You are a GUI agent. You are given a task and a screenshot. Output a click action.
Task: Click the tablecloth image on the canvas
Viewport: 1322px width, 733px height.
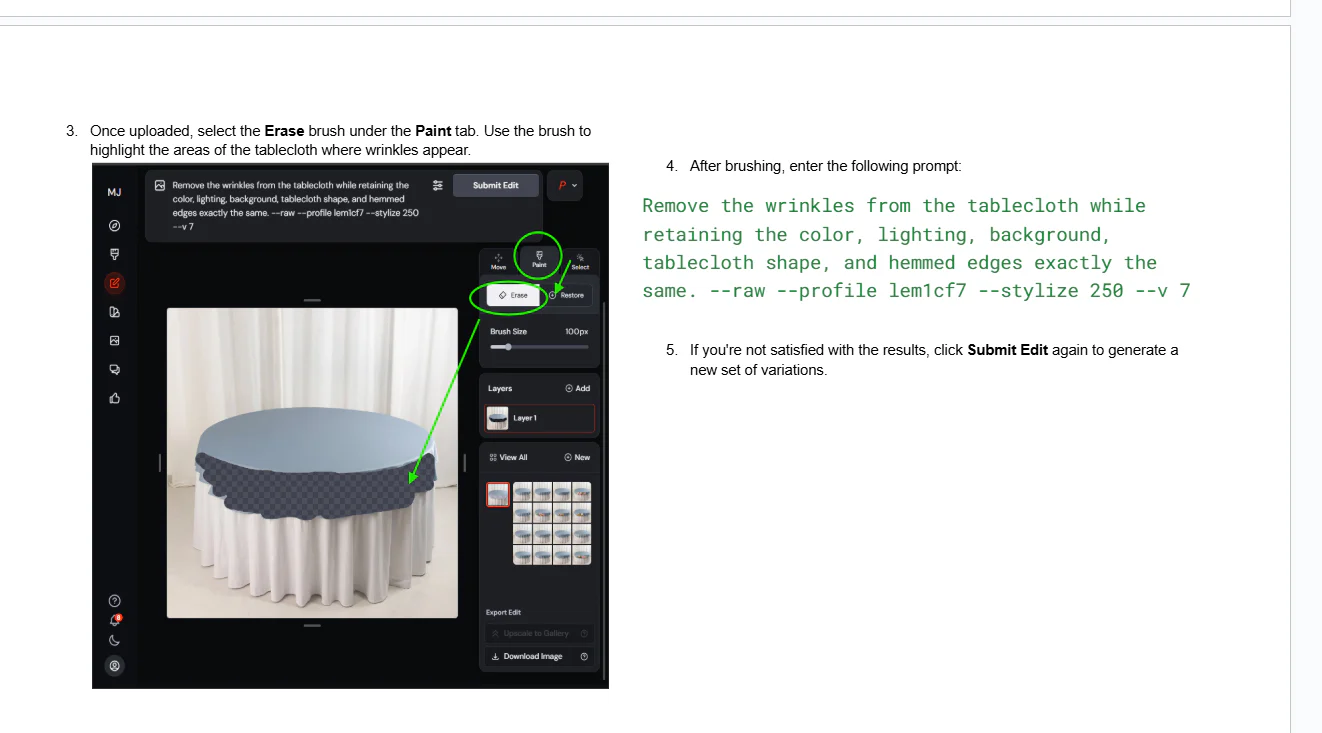coord(312,463)
